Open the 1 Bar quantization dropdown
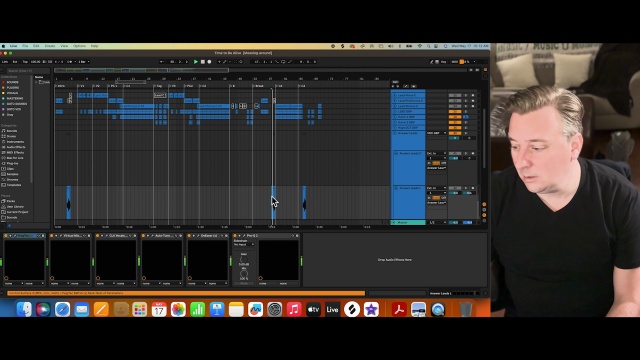640x360 pixels. pyautogui.click(x=84, y=62)
